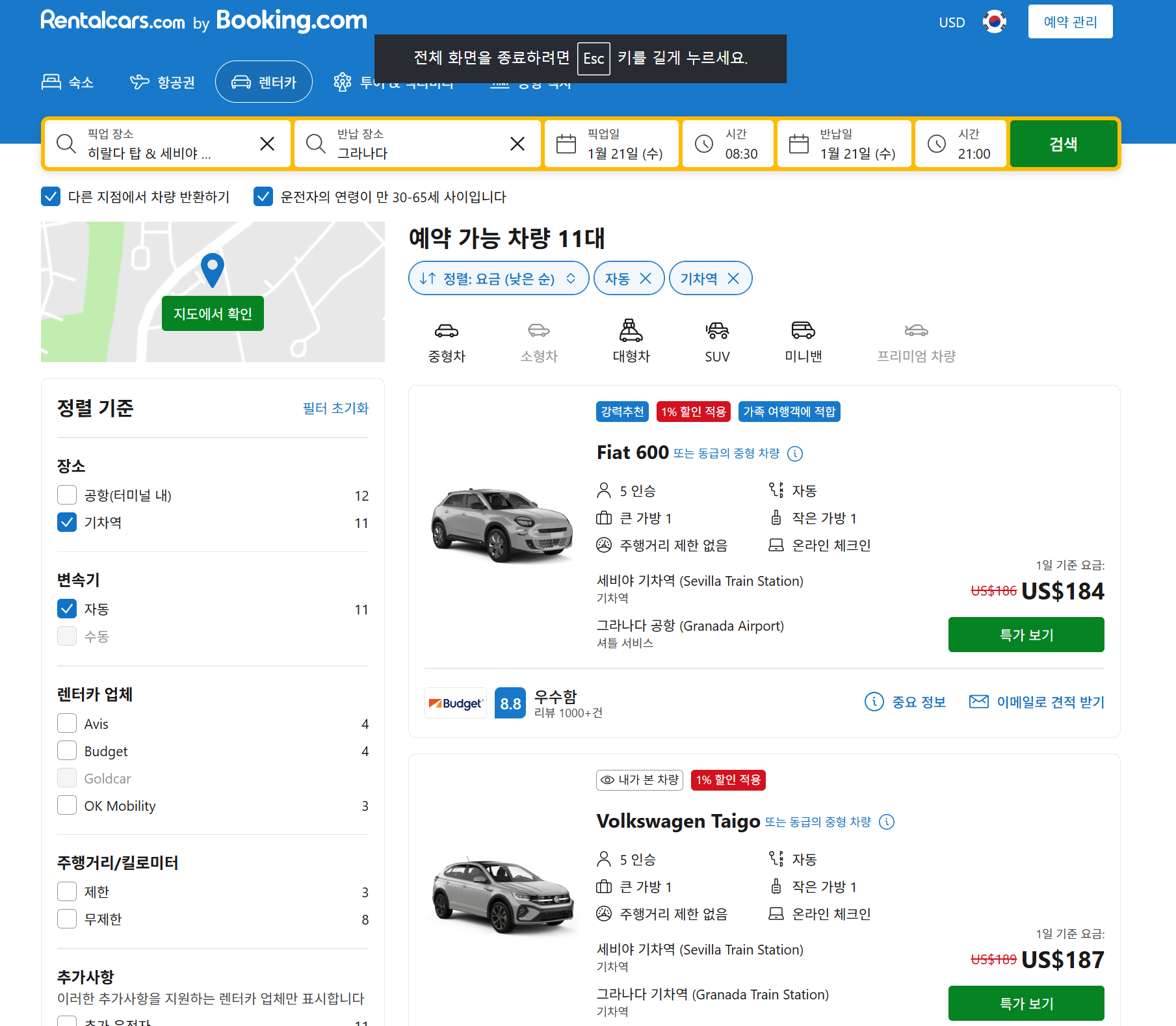Click the 8.8 review score badge
This screenshot has width=1176, height=1026.
point(510,704)
